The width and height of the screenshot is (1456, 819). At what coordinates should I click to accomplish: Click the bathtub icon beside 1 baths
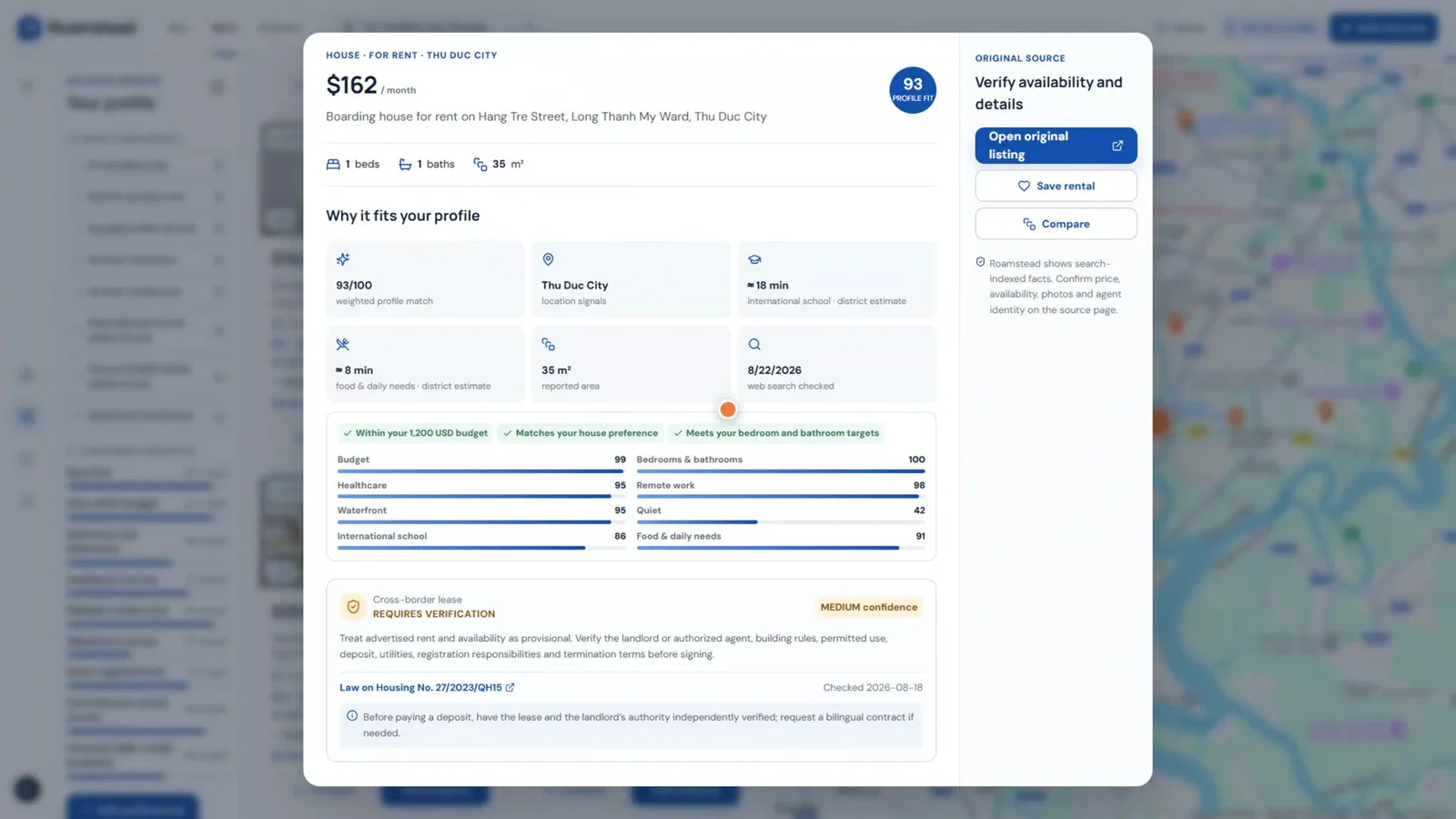tap(405, 165)
